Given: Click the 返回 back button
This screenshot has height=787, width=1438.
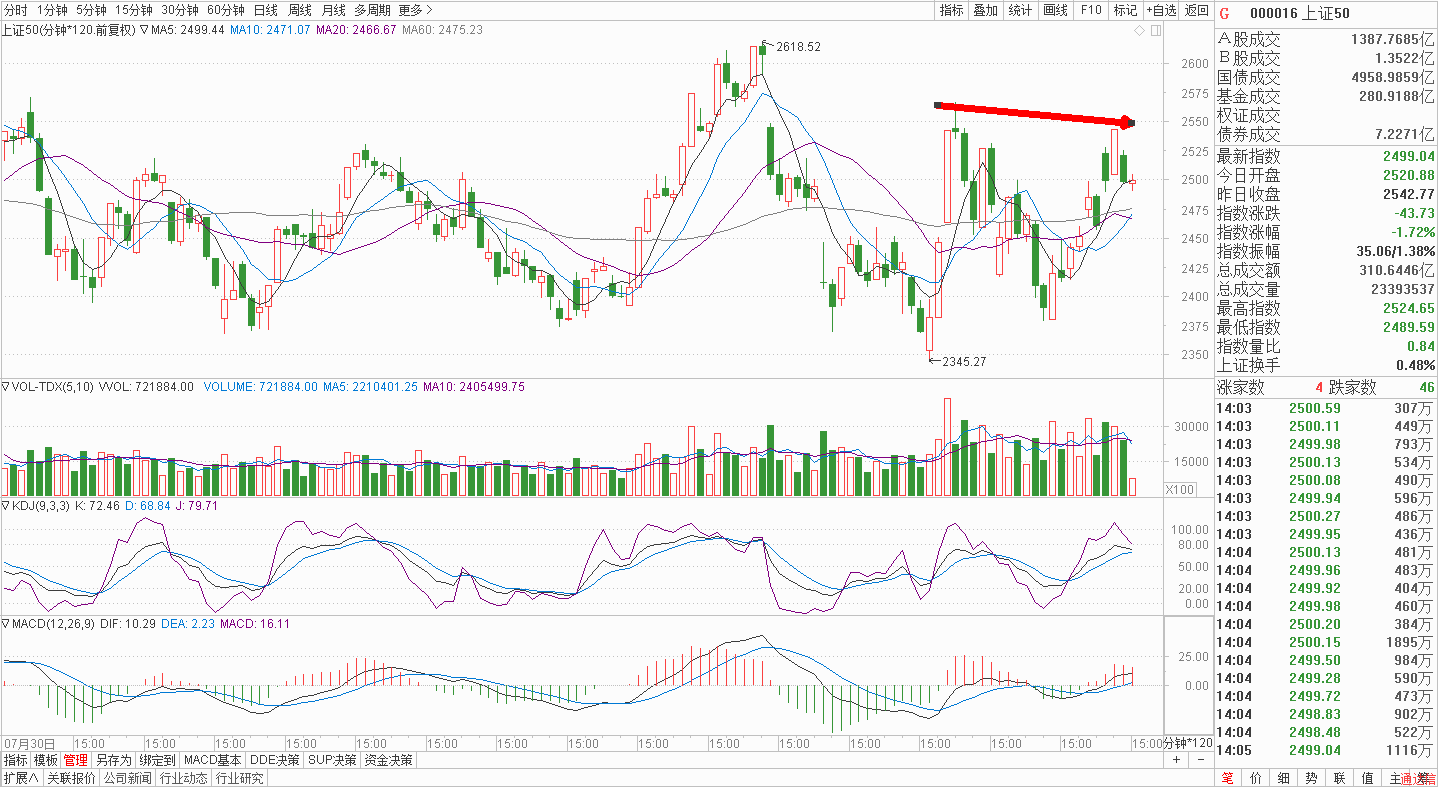Looking at the screenshot, I should (x=1196, y=10).
